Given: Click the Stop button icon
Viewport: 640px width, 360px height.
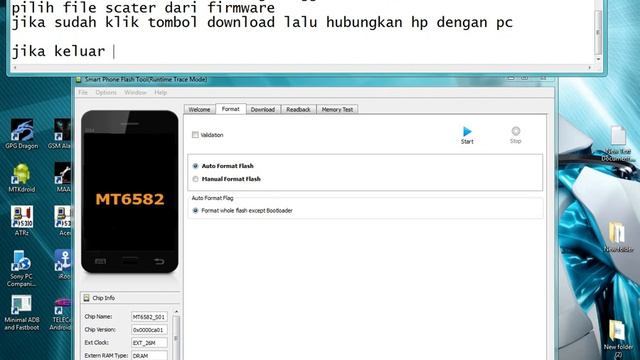Looking at the screenshot, I should point(516,131).
